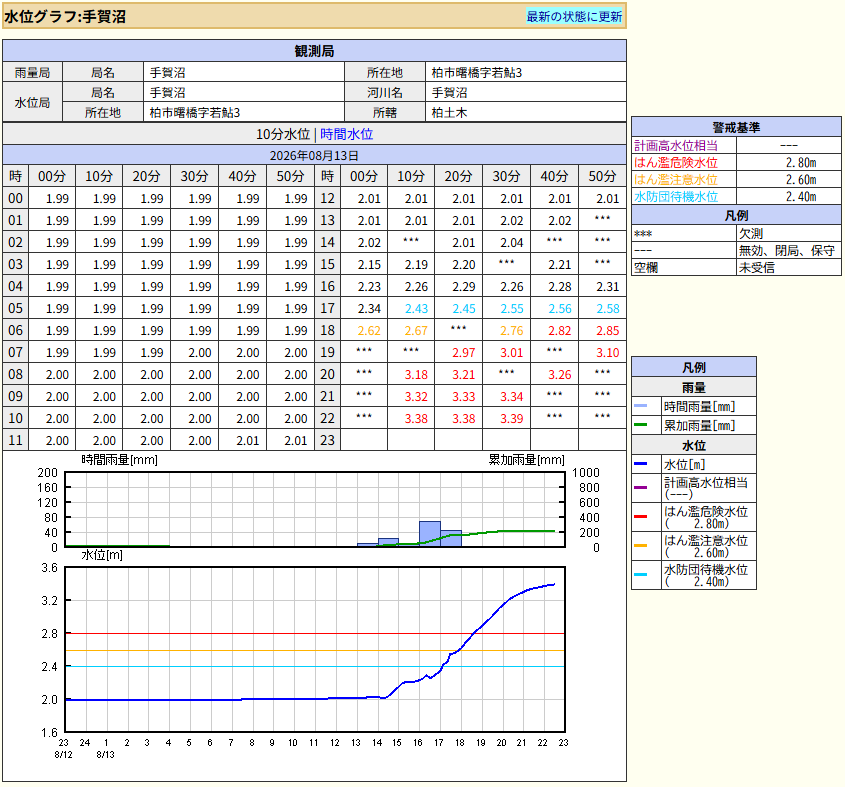The height and width of the screenshot is (787, 845).
Task: Click the 07時 30分 value 2.00
Action: 200,353
